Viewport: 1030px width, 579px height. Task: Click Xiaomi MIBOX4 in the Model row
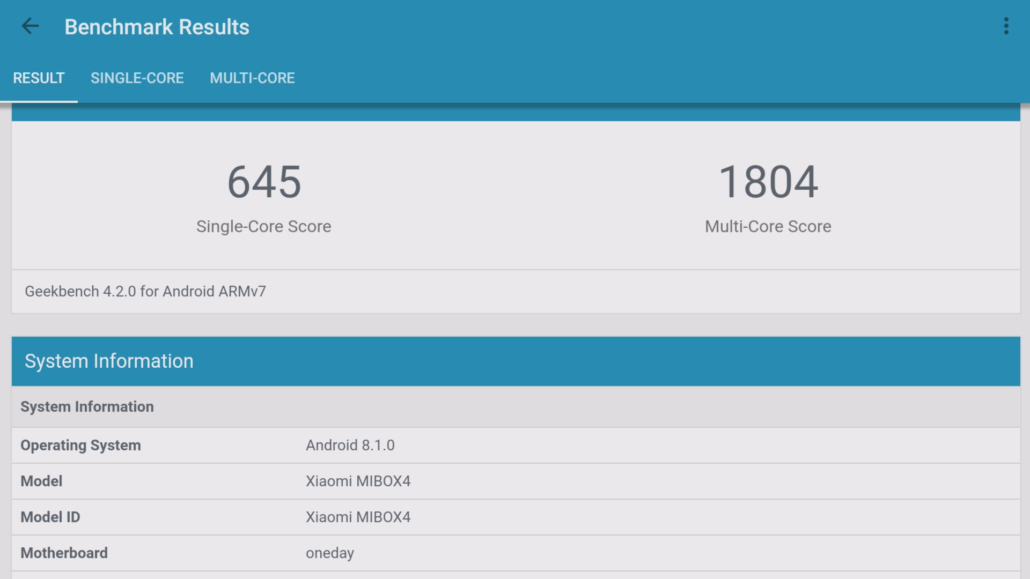coord(358,481)
